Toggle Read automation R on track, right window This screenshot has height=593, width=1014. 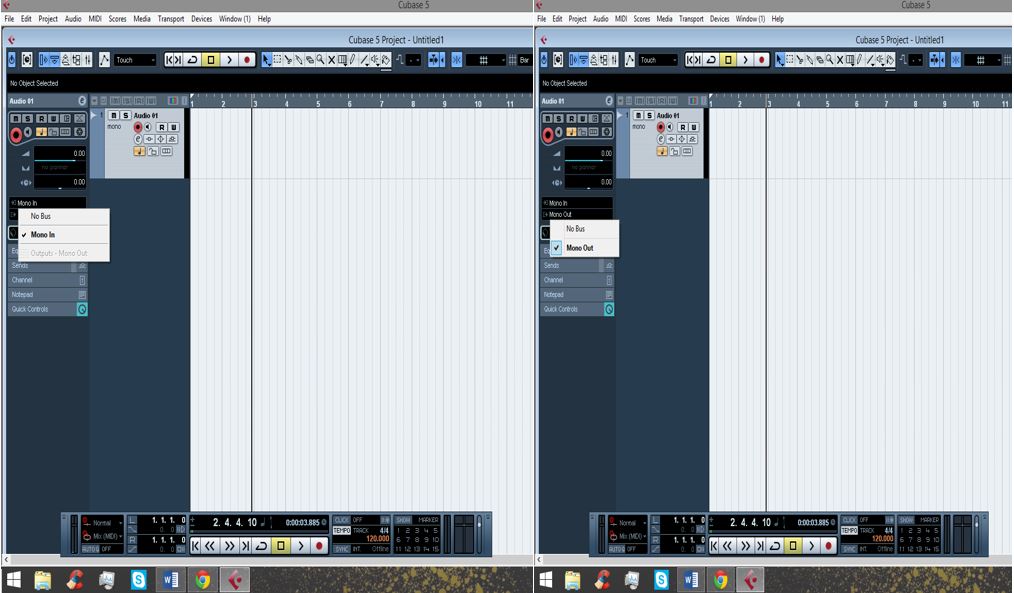point(683,127)
